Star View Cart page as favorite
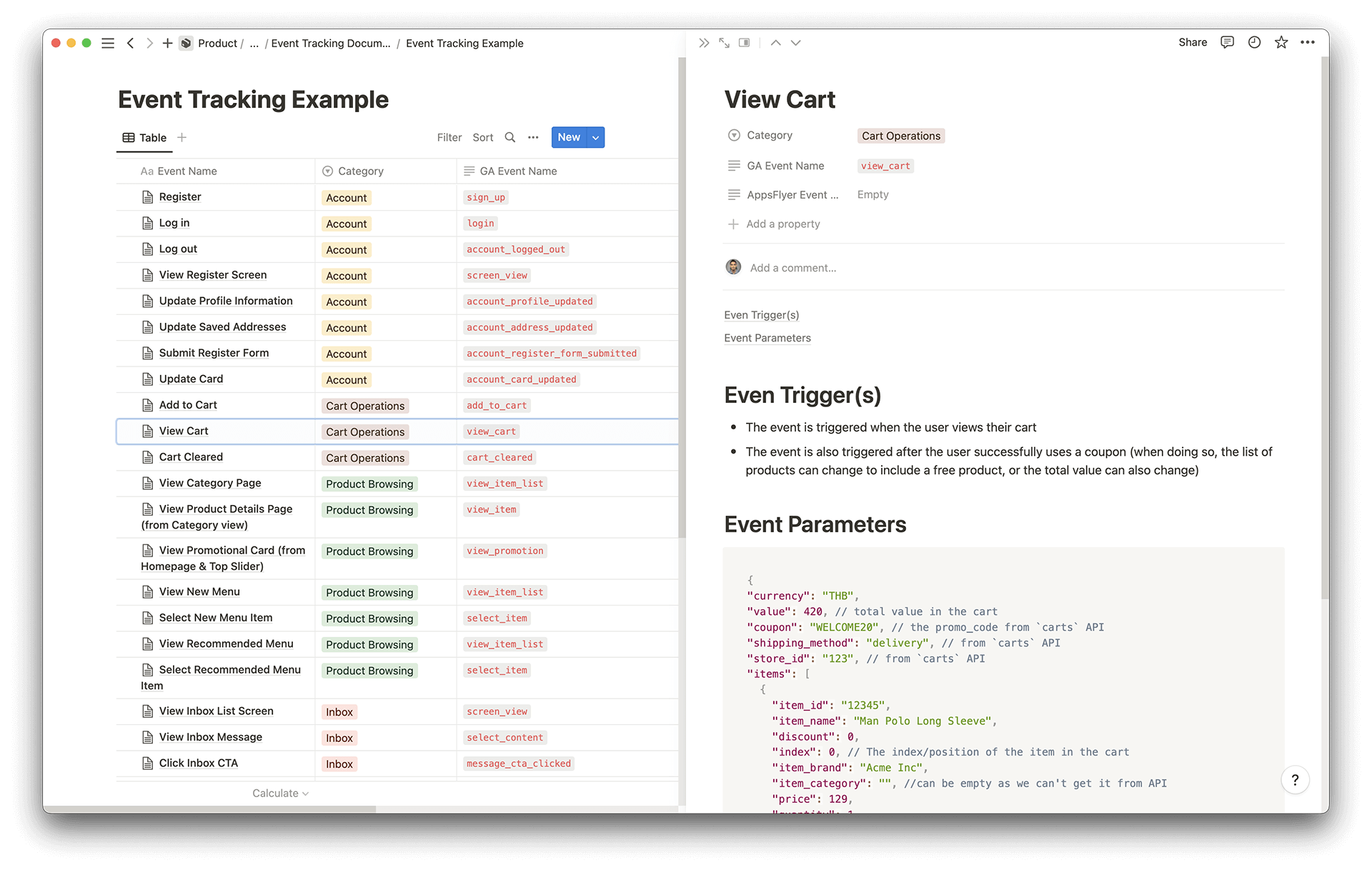 [1281, 43]
